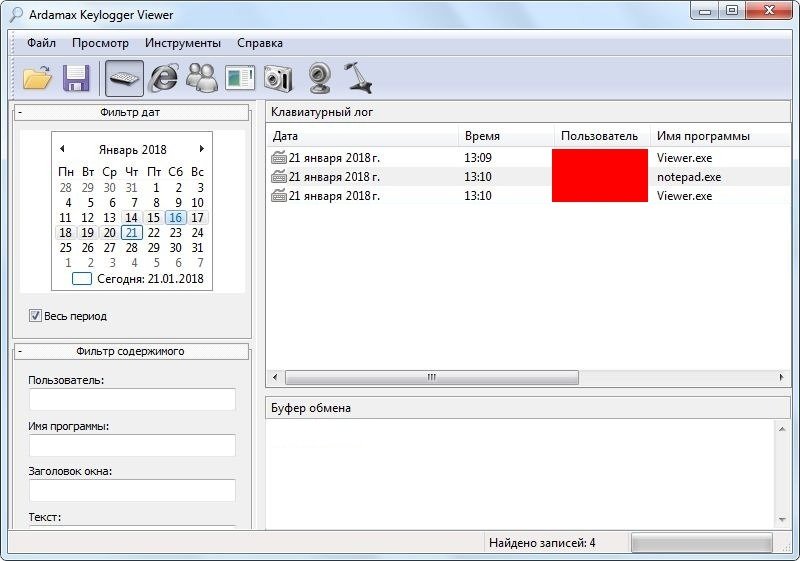Open the "Файл" menu

(x=41, y=43)
